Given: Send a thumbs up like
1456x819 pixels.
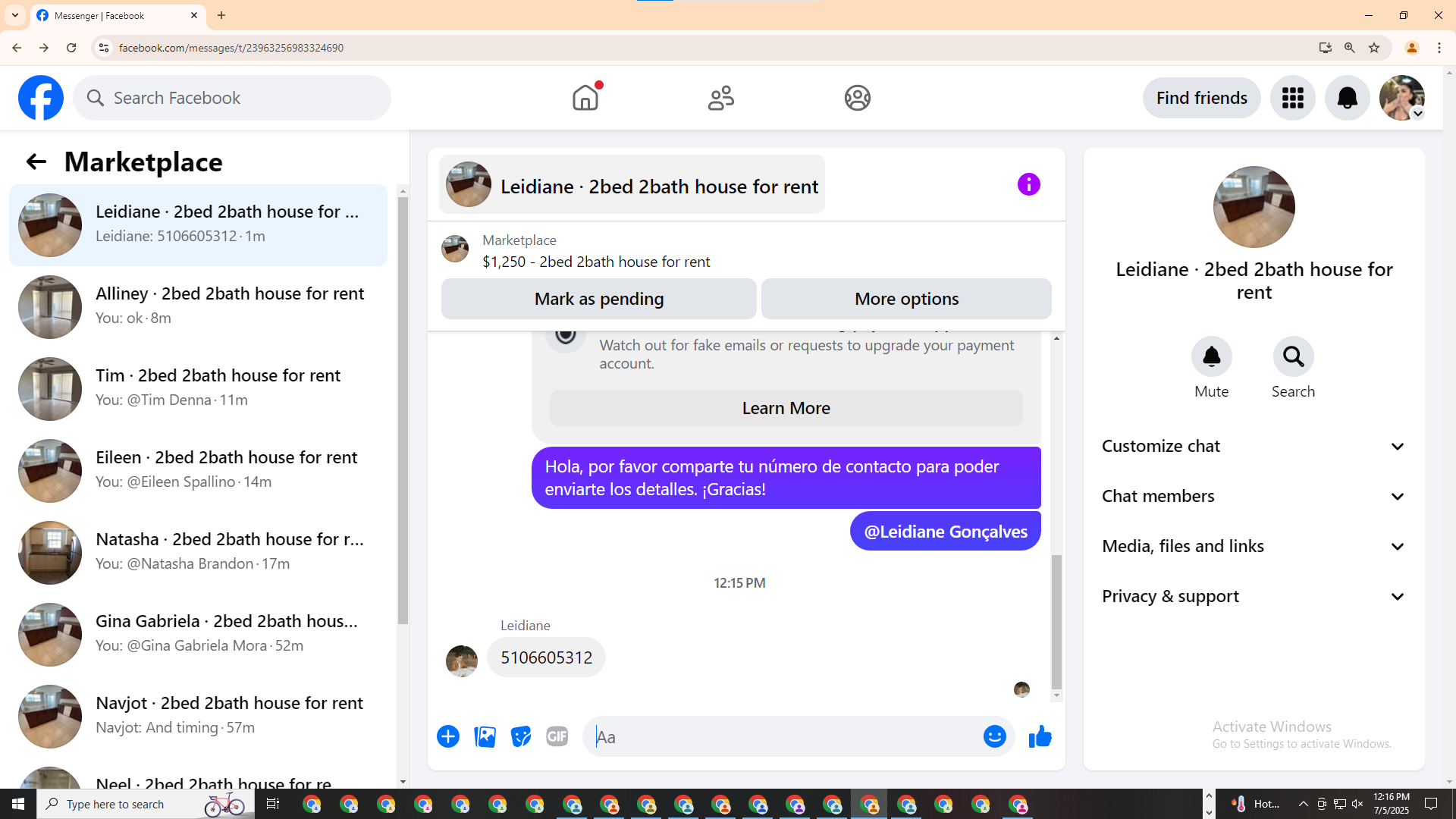Looking at the screenshot, I should click(x=1040, y=736).
